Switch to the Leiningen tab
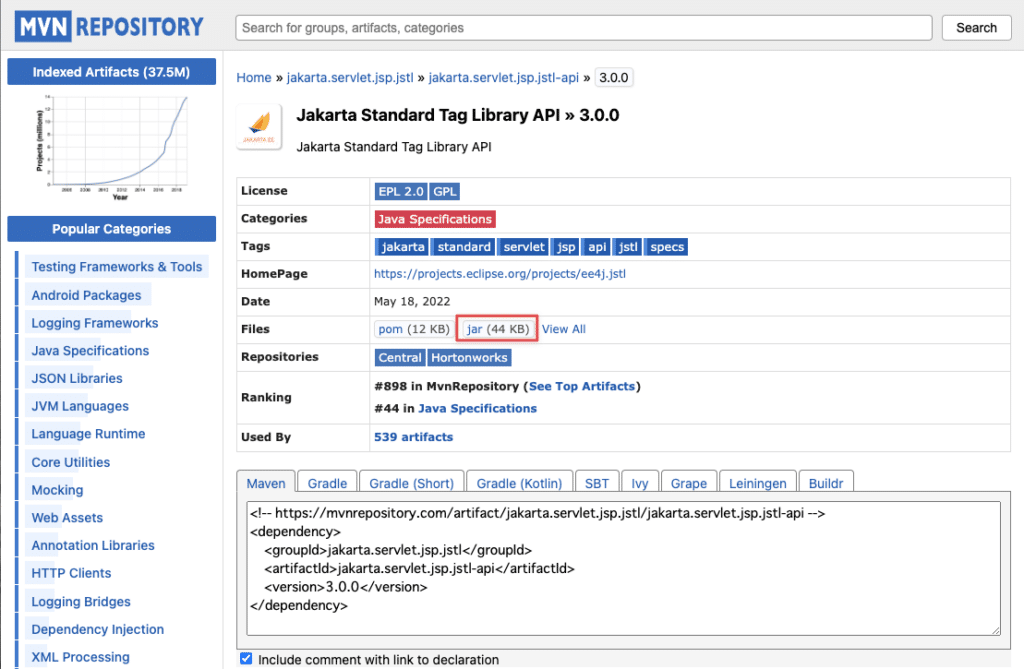The image size is (1024, 669). coord(757,482)
